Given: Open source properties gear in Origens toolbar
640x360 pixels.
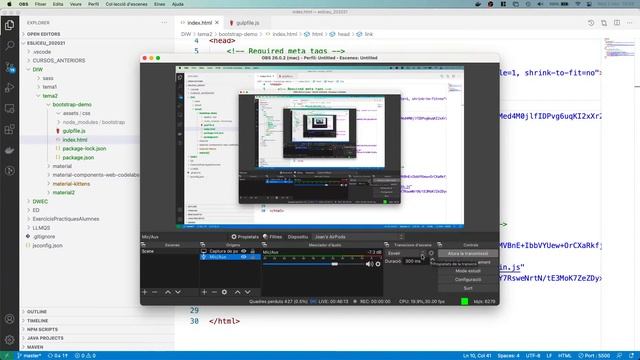Looking at the screenshot, I should (x=224, y=292).
